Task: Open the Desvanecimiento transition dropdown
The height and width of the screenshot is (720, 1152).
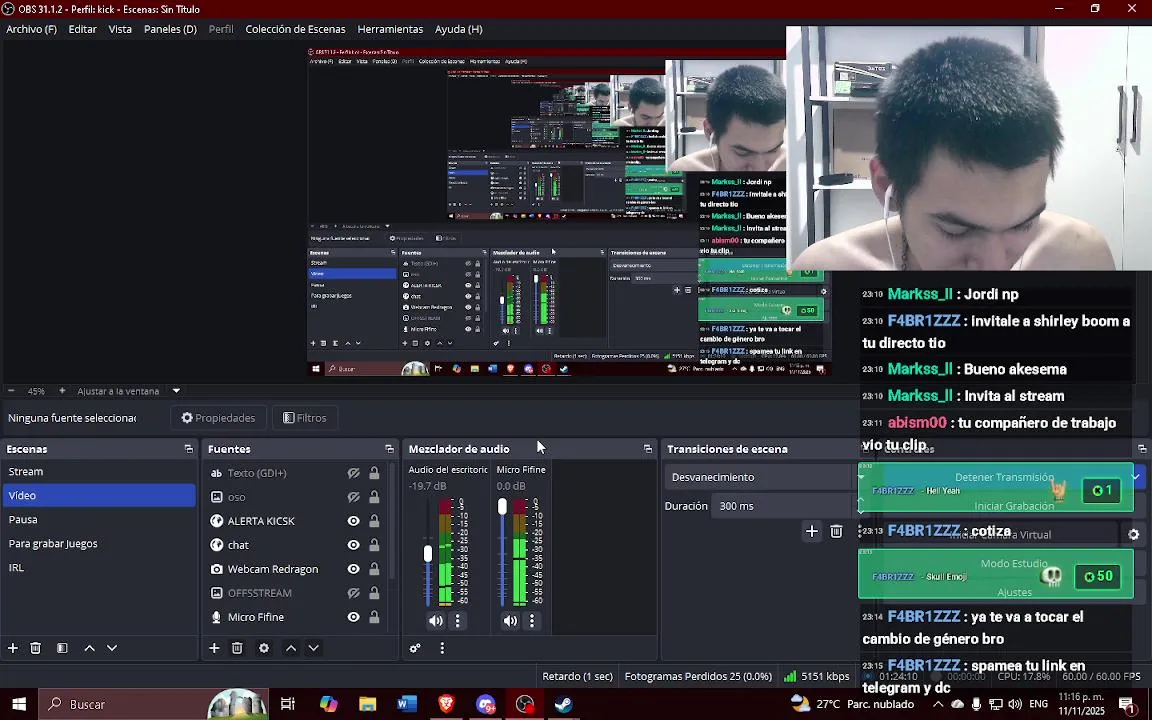Action: coord(760,477)
